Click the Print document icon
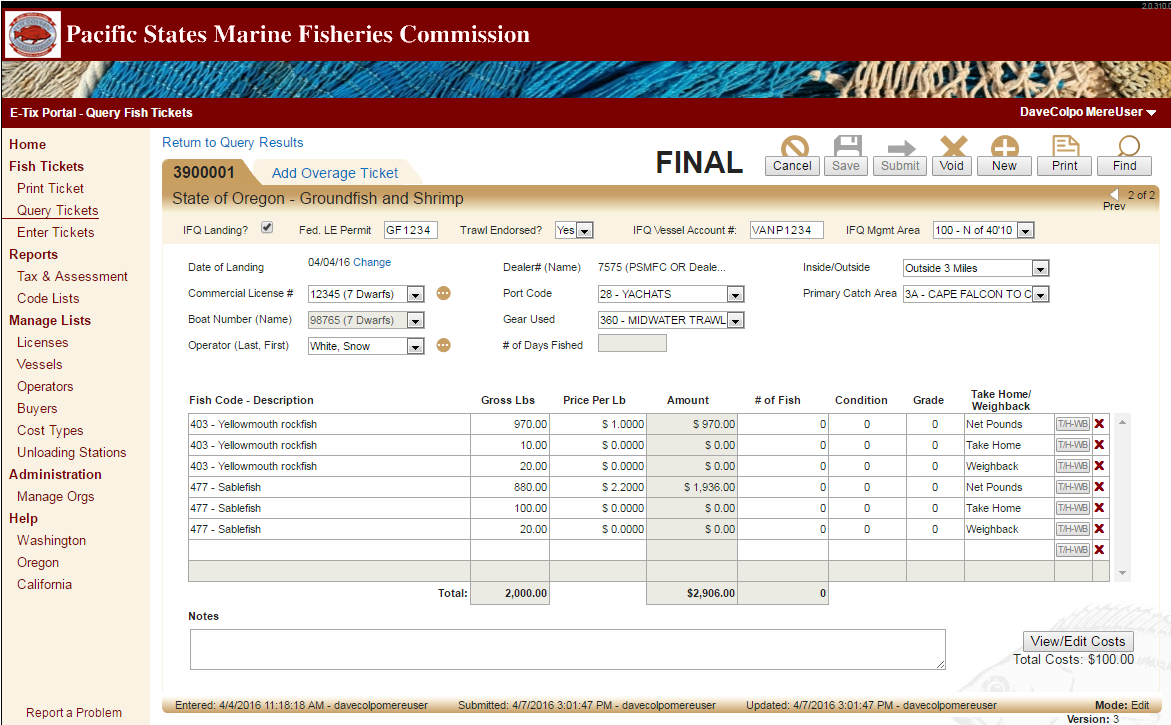The width and height of the screenshot is (1171, 725). tap(1065, 146)
